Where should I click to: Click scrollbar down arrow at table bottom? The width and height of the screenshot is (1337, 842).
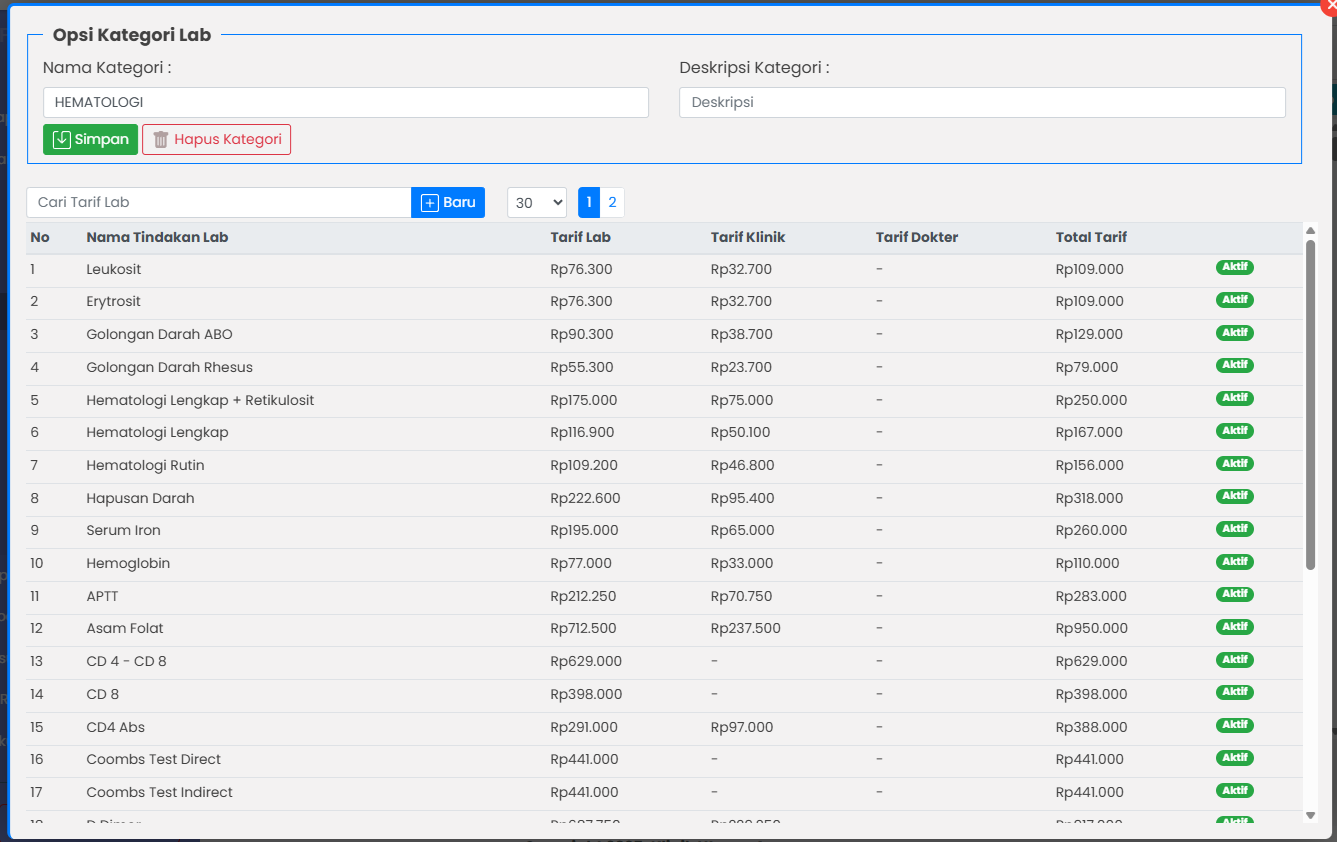[1310, 815]
